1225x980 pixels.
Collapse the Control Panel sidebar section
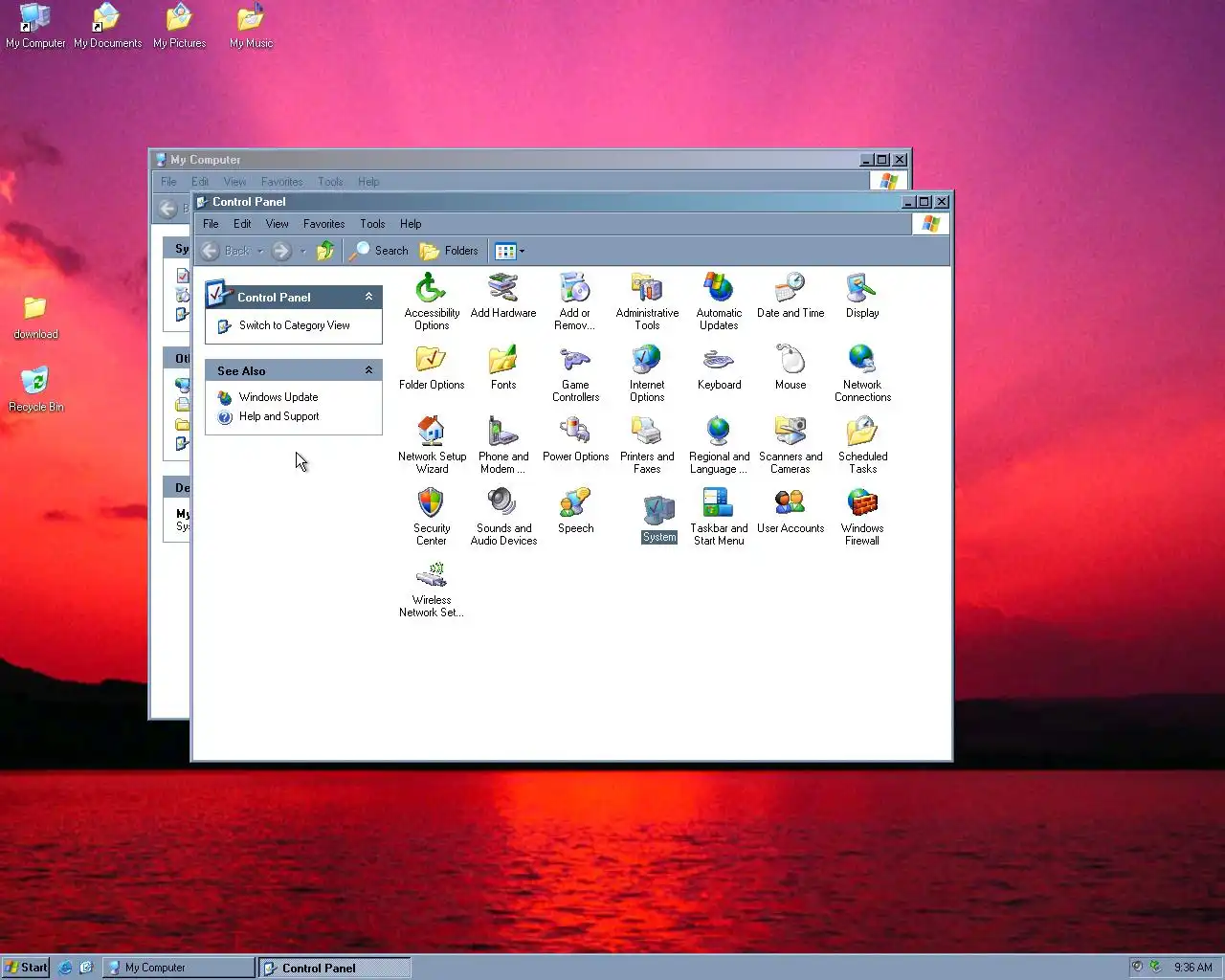[x=368, y=297]
